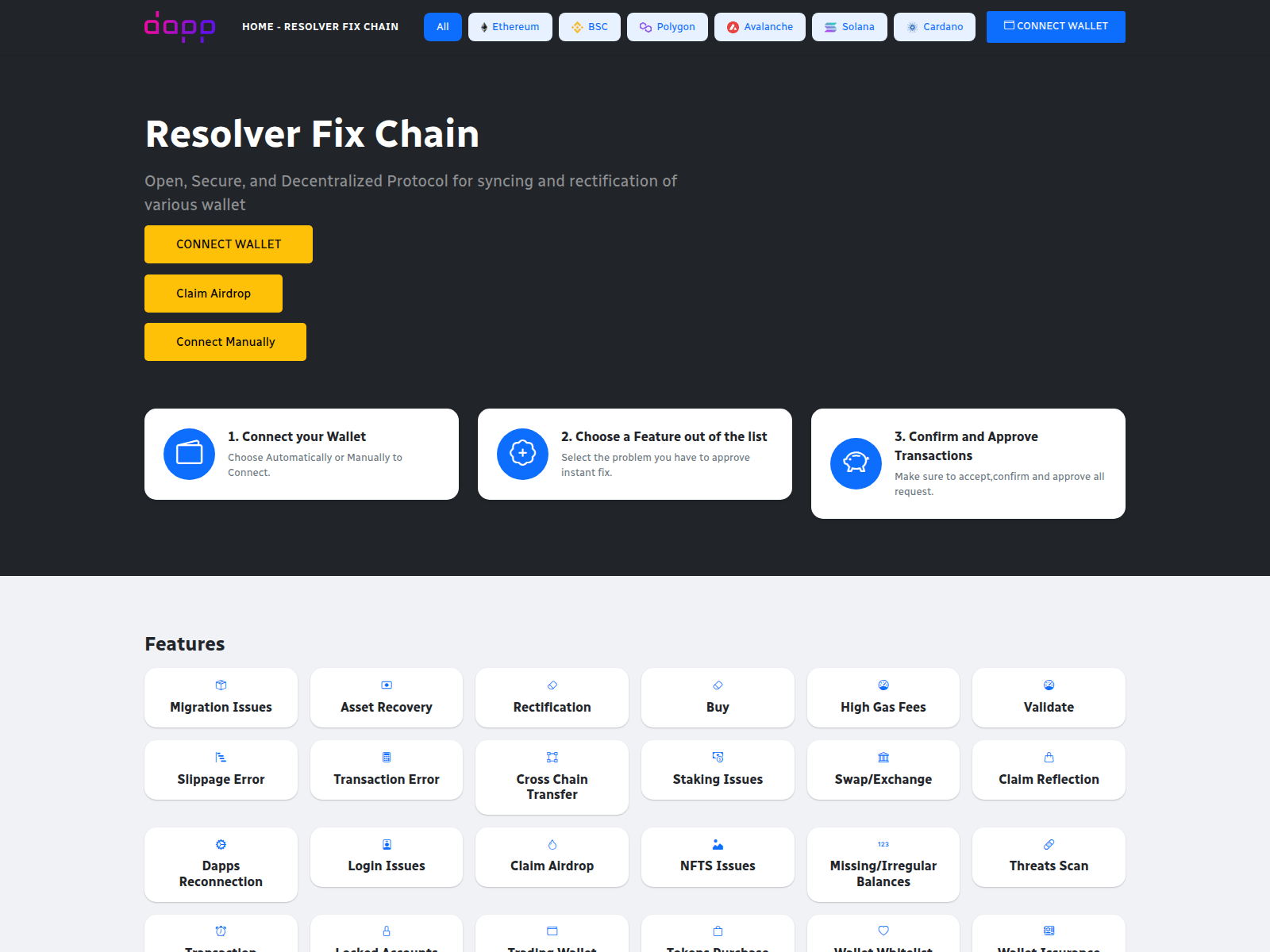Click Cross Chain Transfer nodes icon
The height and width of the screenshot is (952, 1270).
[552, 758]
